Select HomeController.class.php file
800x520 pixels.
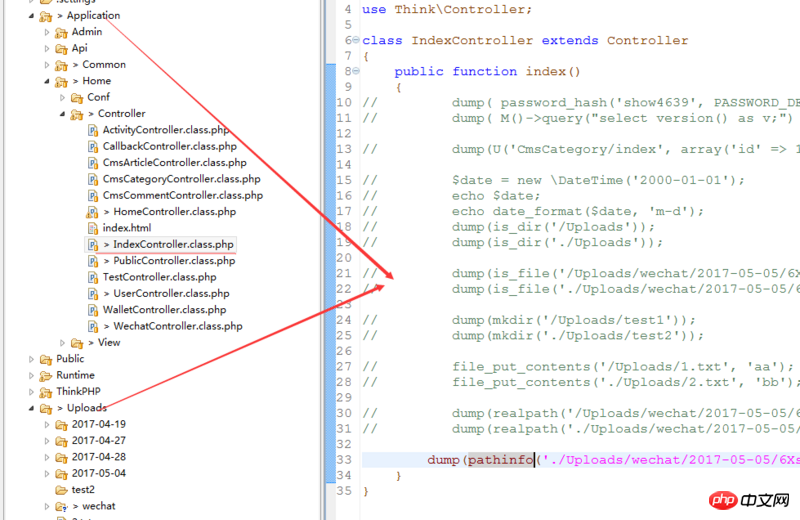(174, 212)
